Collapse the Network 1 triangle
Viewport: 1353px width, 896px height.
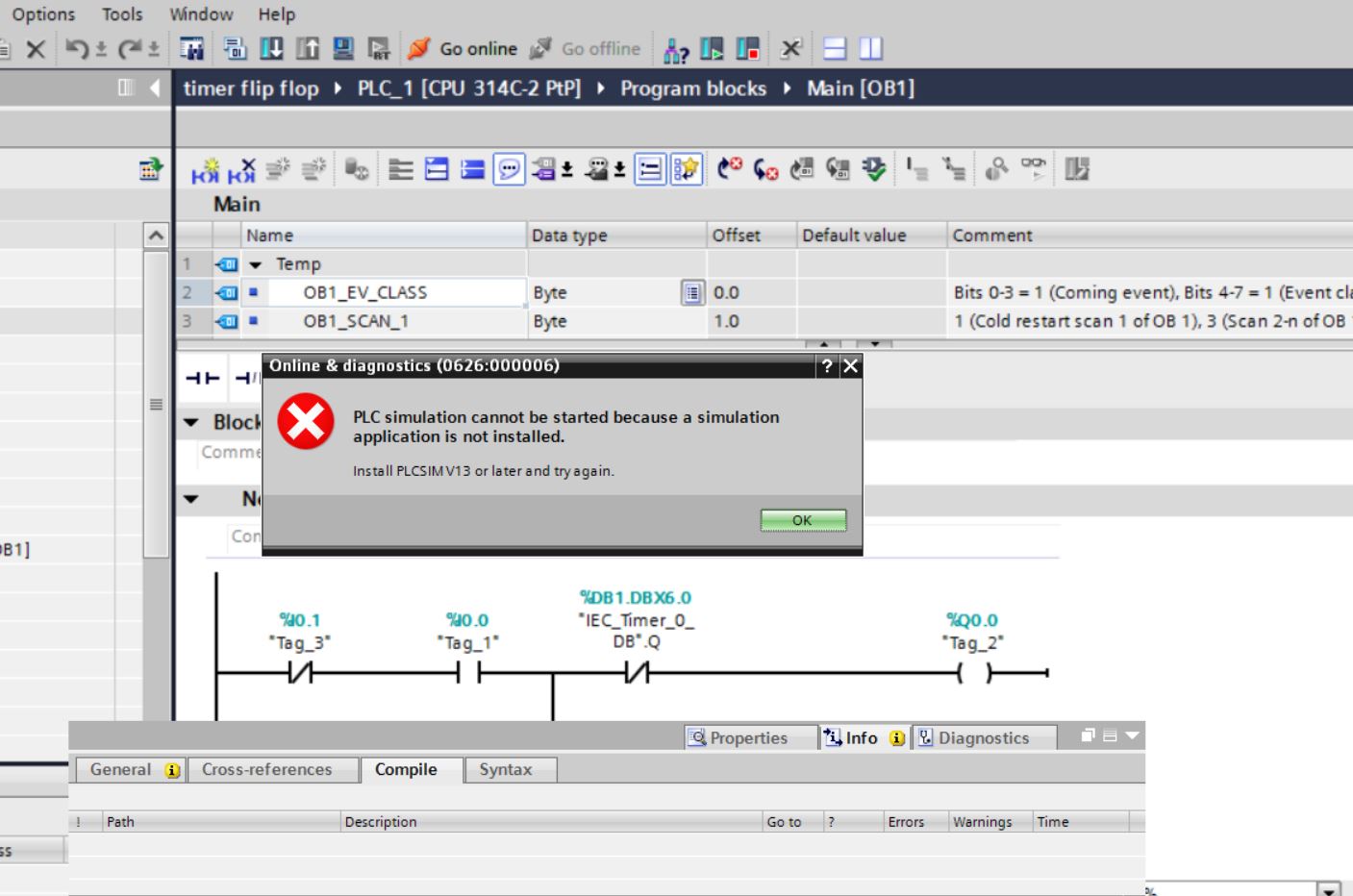[191, 499]
